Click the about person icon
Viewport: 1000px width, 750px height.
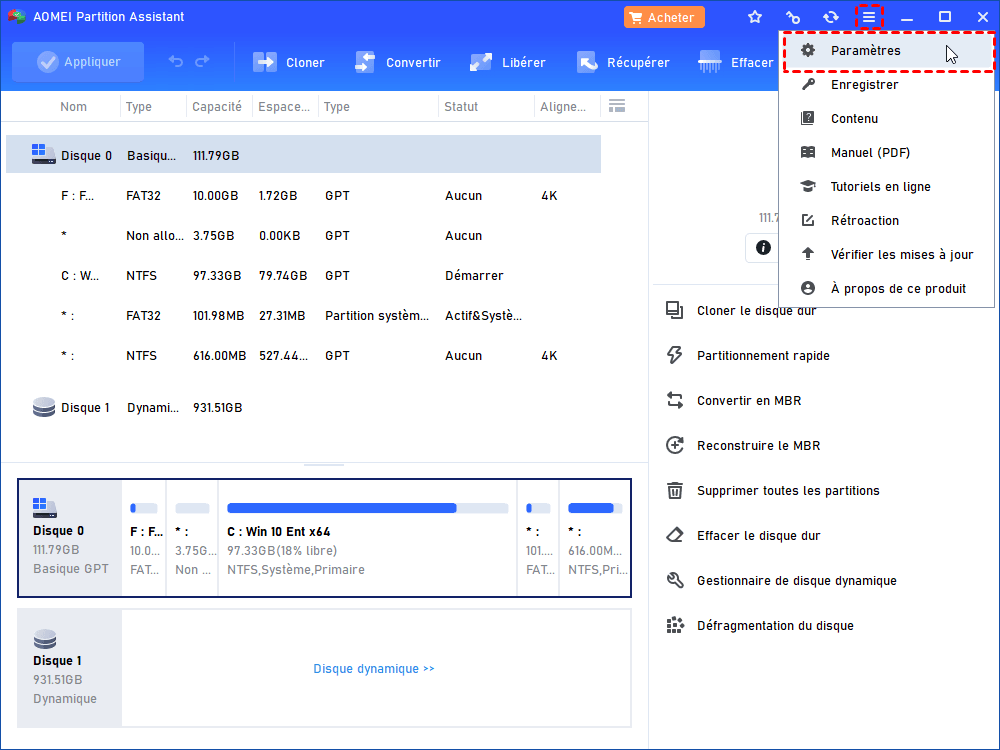click(x=807, y=288)
